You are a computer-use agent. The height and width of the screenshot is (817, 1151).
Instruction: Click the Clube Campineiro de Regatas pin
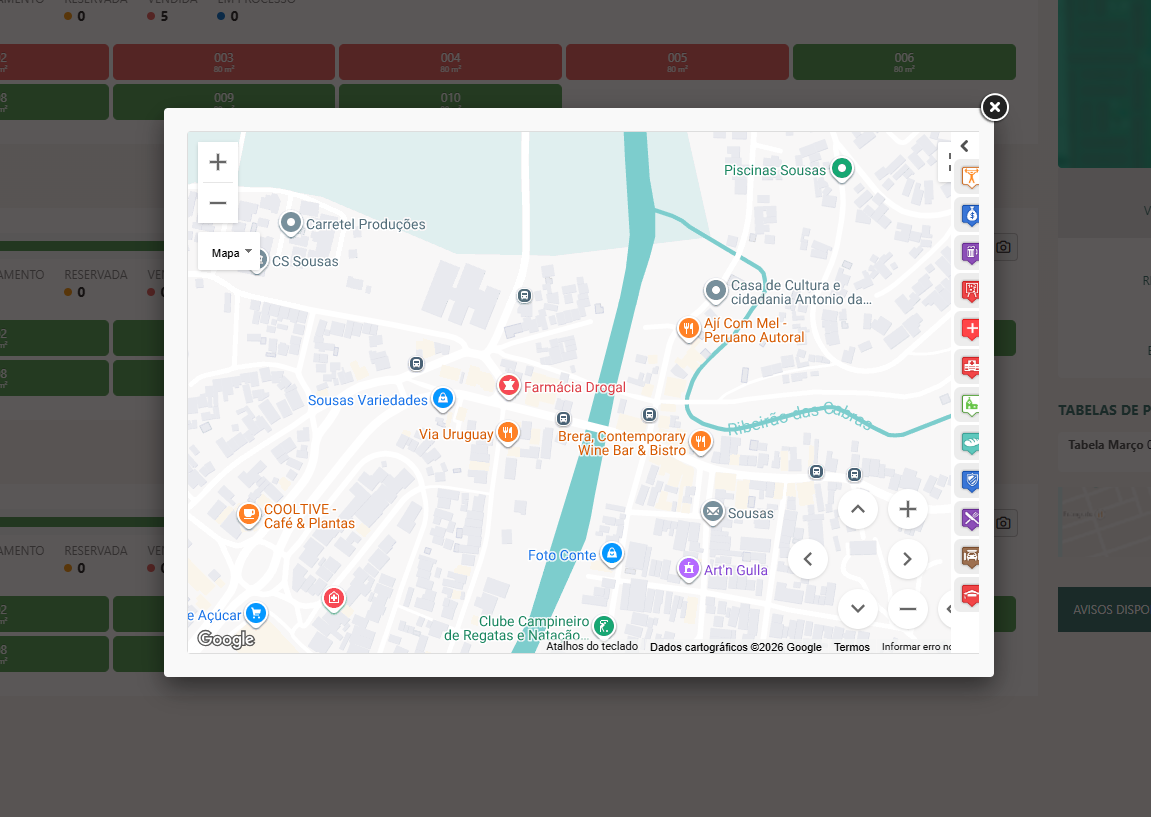(603, 626)
